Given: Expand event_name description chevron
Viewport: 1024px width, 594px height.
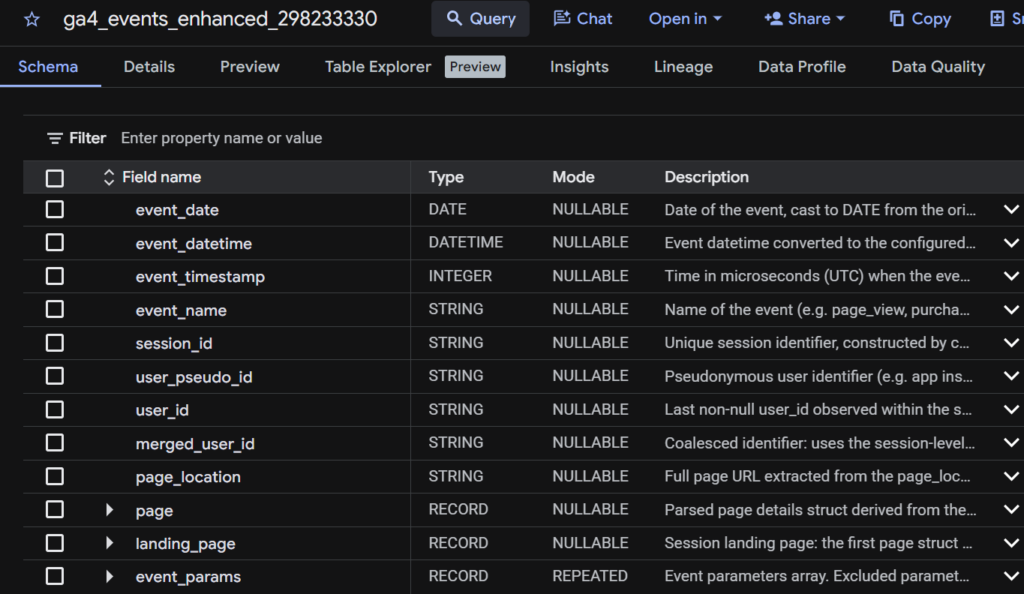Looking at the screenshot, I should coord(1011,309).
